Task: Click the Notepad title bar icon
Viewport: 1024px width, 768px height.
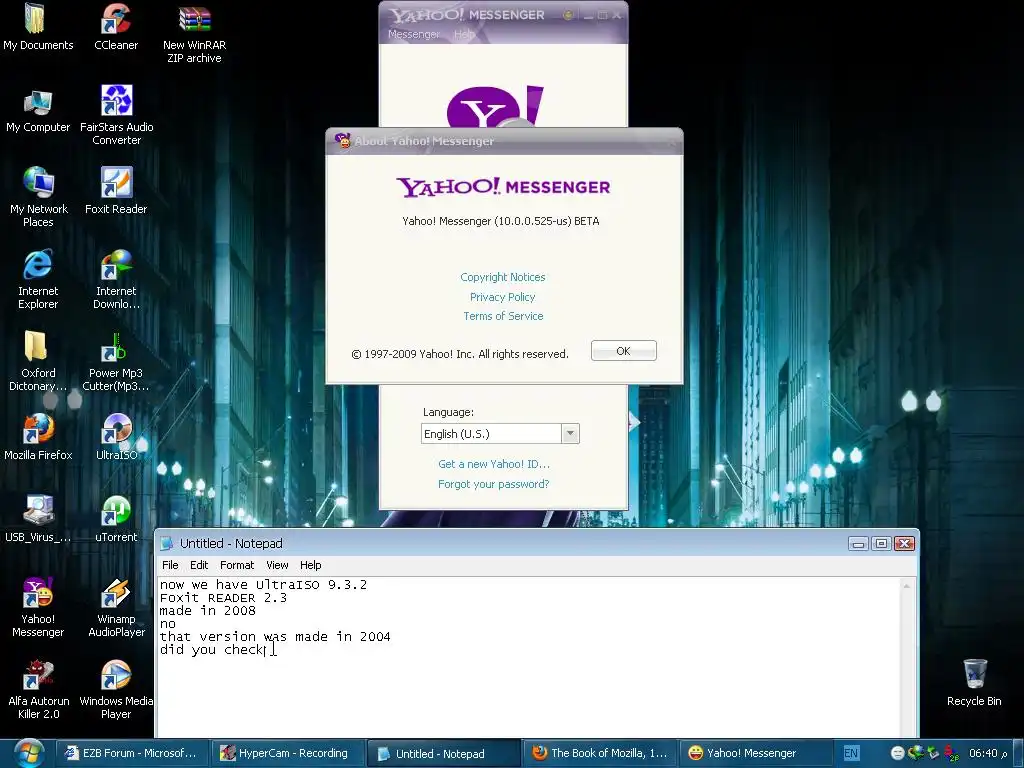Action: pos(167,543)
